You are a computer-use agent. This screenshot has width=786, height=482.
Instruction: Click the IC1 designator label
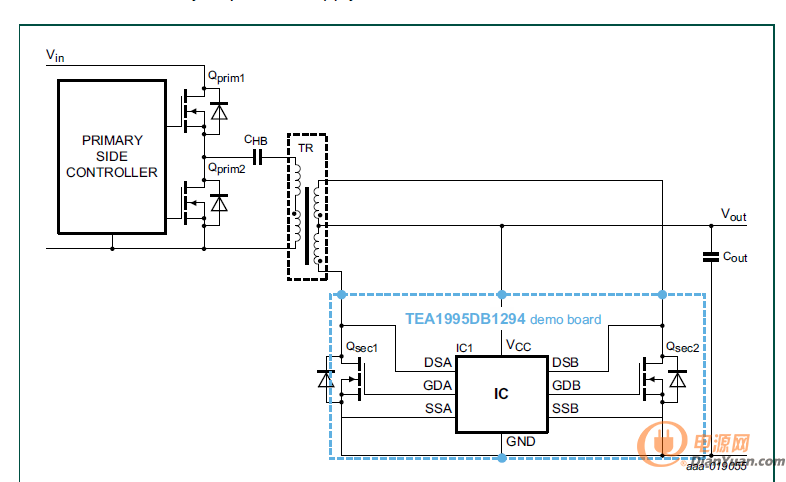point(464,348)
